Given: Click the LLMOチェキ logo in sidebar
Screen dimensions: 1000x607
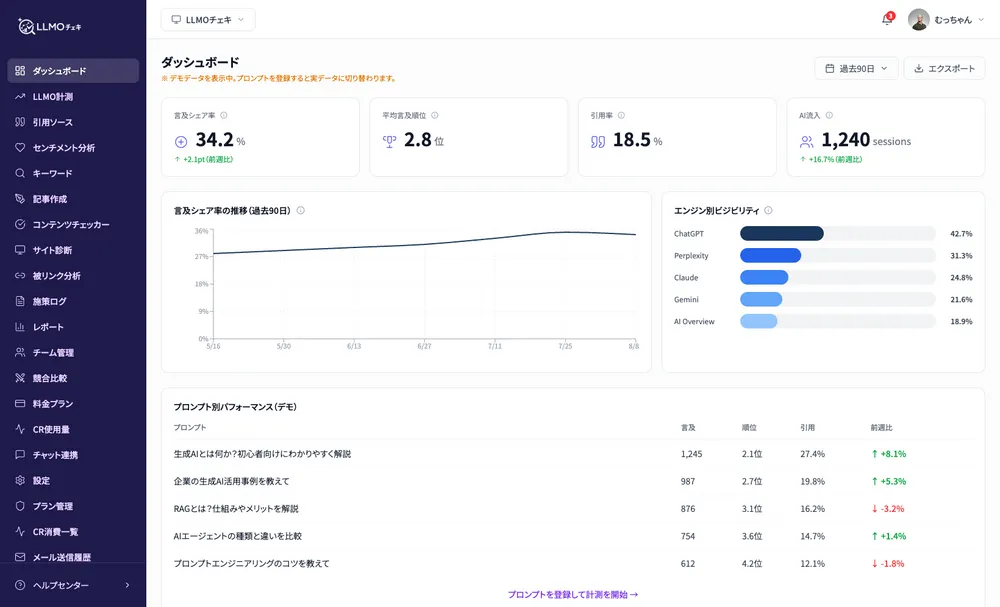Looking at the screenshot, I should pyautogui.click(x=50, y=26).
